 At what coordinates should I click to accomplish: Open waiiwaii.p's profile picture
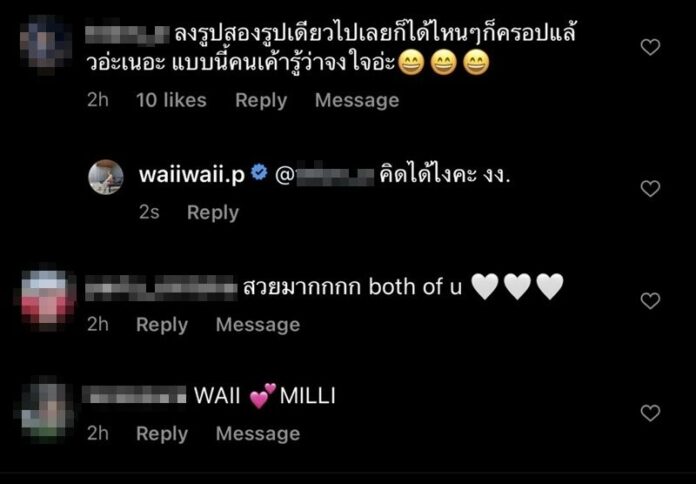point(106,177)
